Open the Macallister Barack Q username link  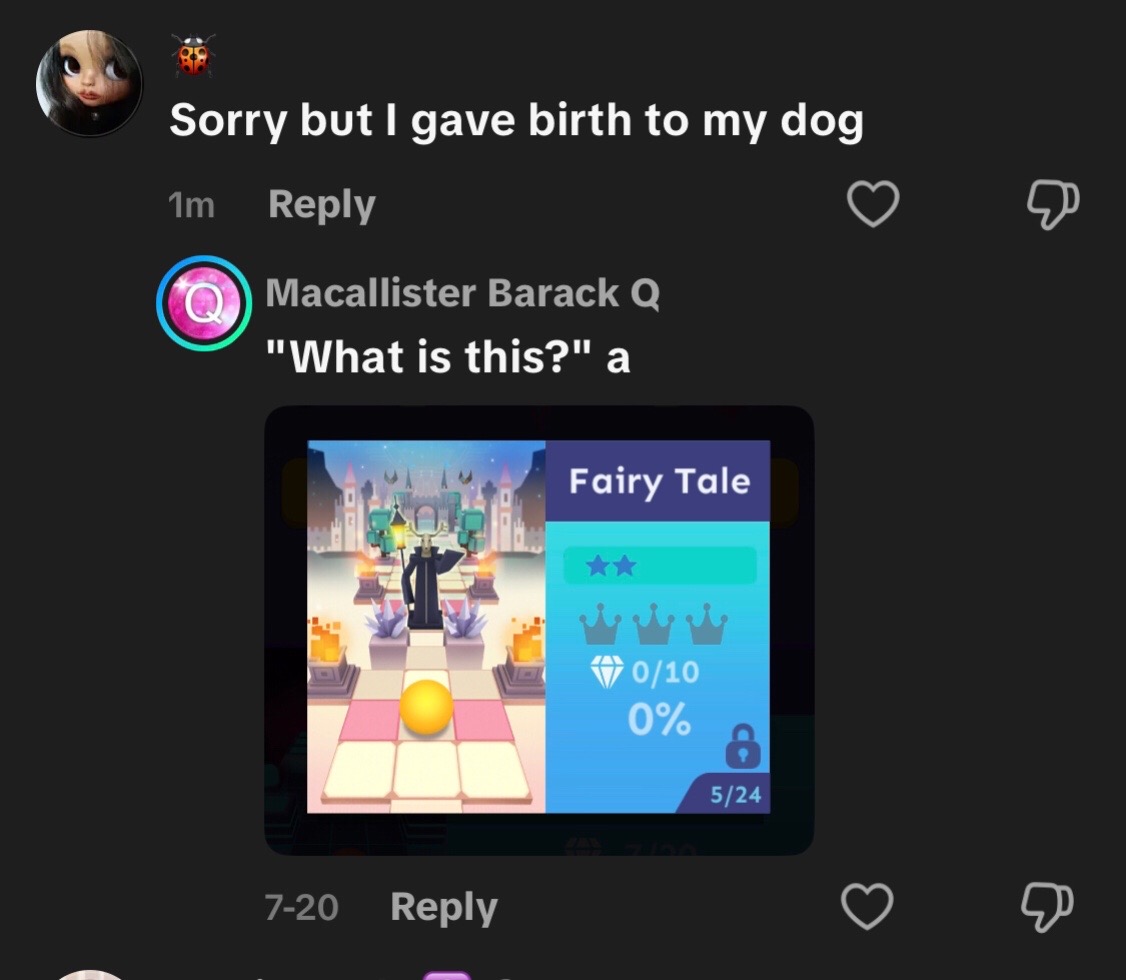point(462,293)
